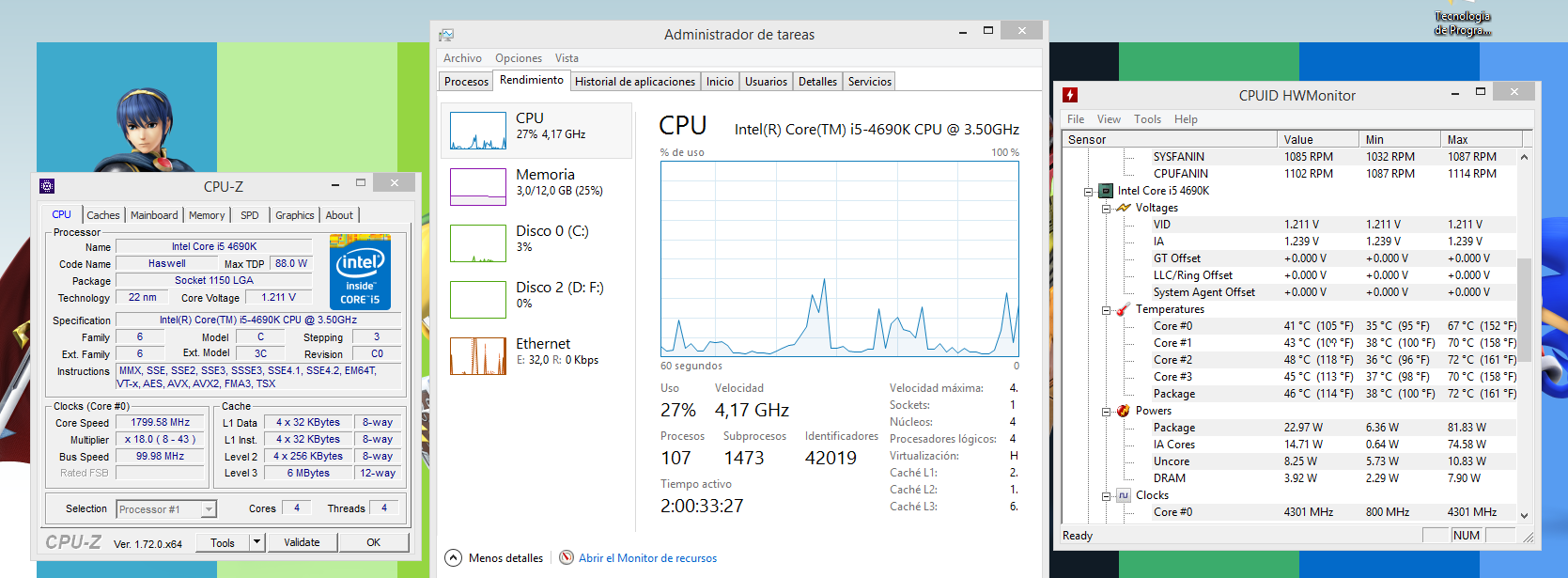
Task: Click the Min column header in HWMonitor
Action: 1400,139
